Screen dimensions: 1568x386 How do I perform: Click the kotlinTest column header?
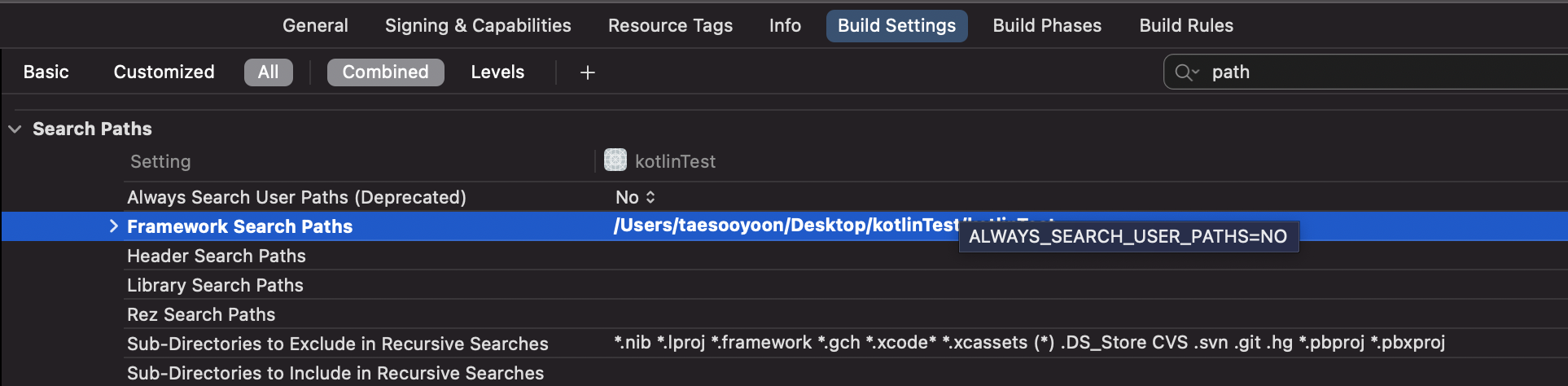point(675,161)
